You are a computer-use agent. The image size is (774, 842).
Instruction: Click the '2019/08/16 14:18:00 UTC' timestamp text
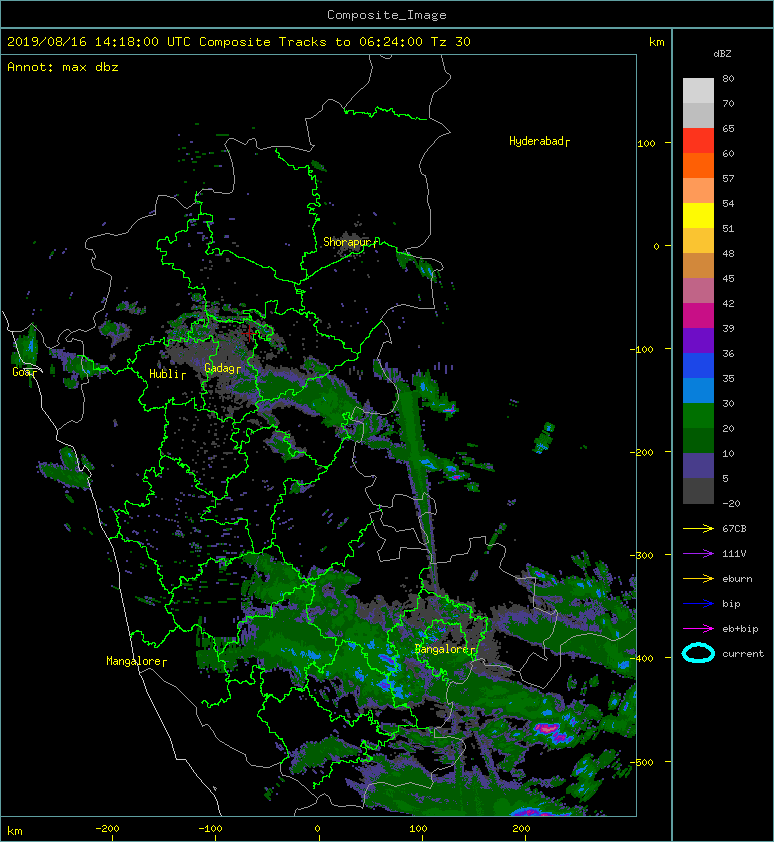click(x=99, y=42)
